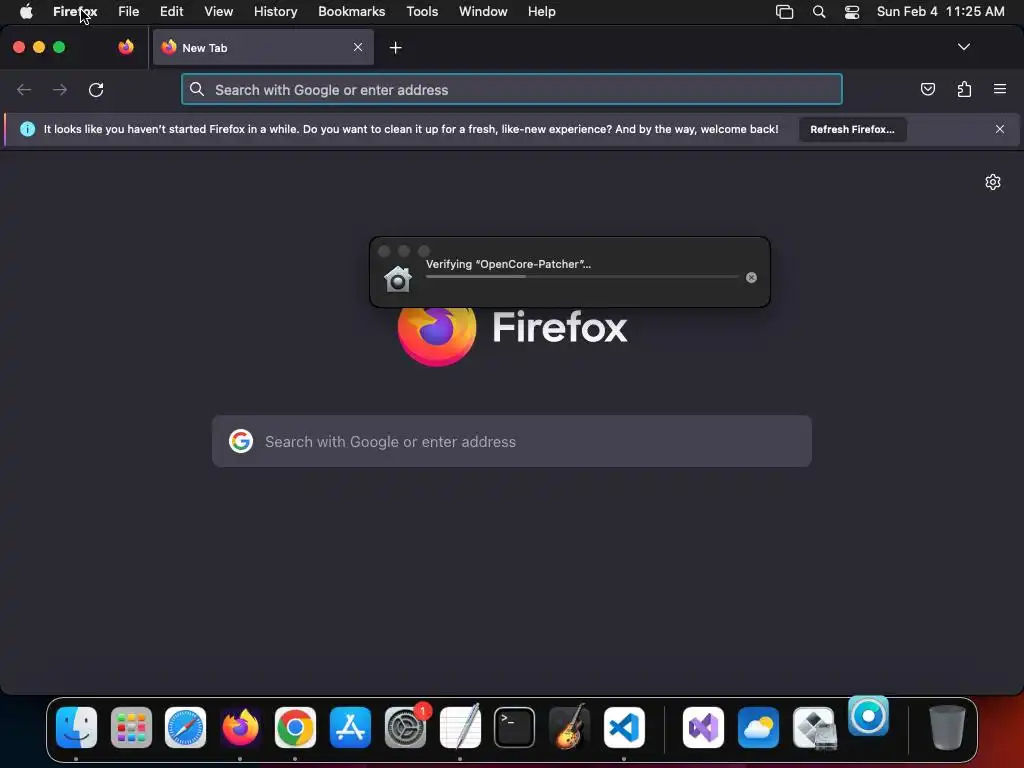Dismiss the refresh notification bar
The height and width of the screenshot is (768, 1024).
(x=1000, y=129)
